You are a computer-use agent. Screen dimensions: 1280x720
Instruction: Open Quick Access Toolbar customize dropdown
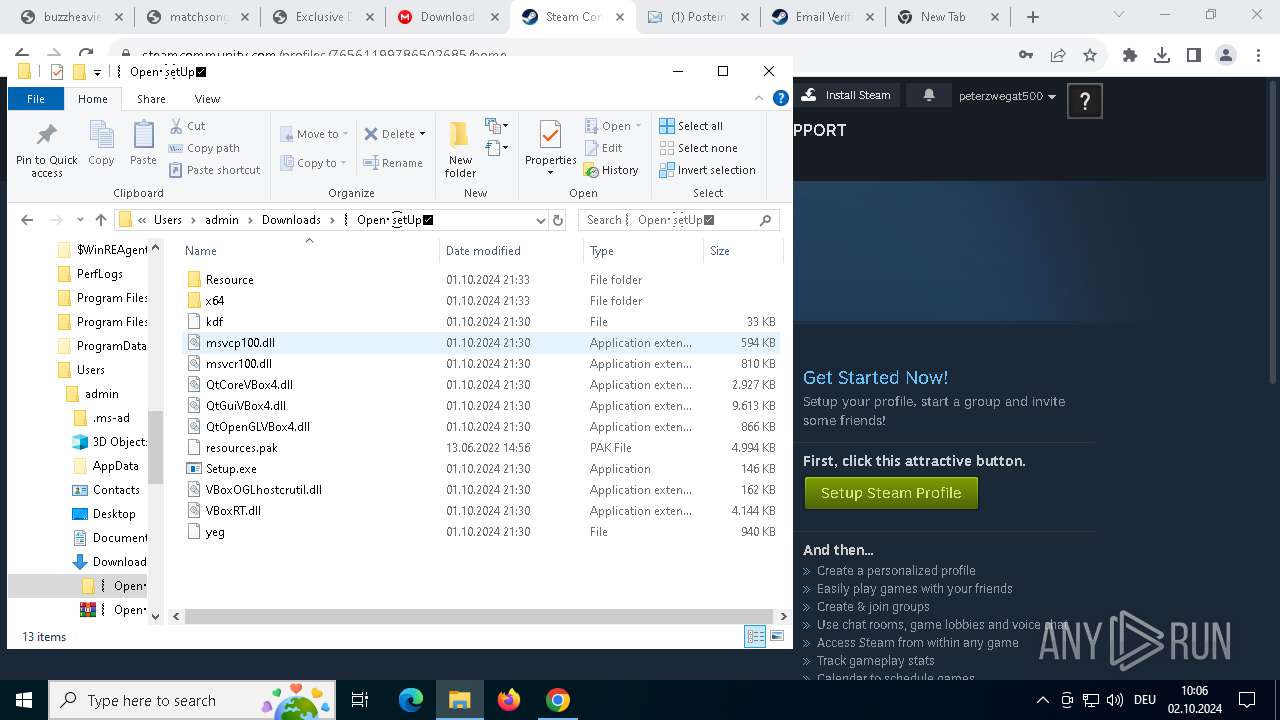pos(97,72)
